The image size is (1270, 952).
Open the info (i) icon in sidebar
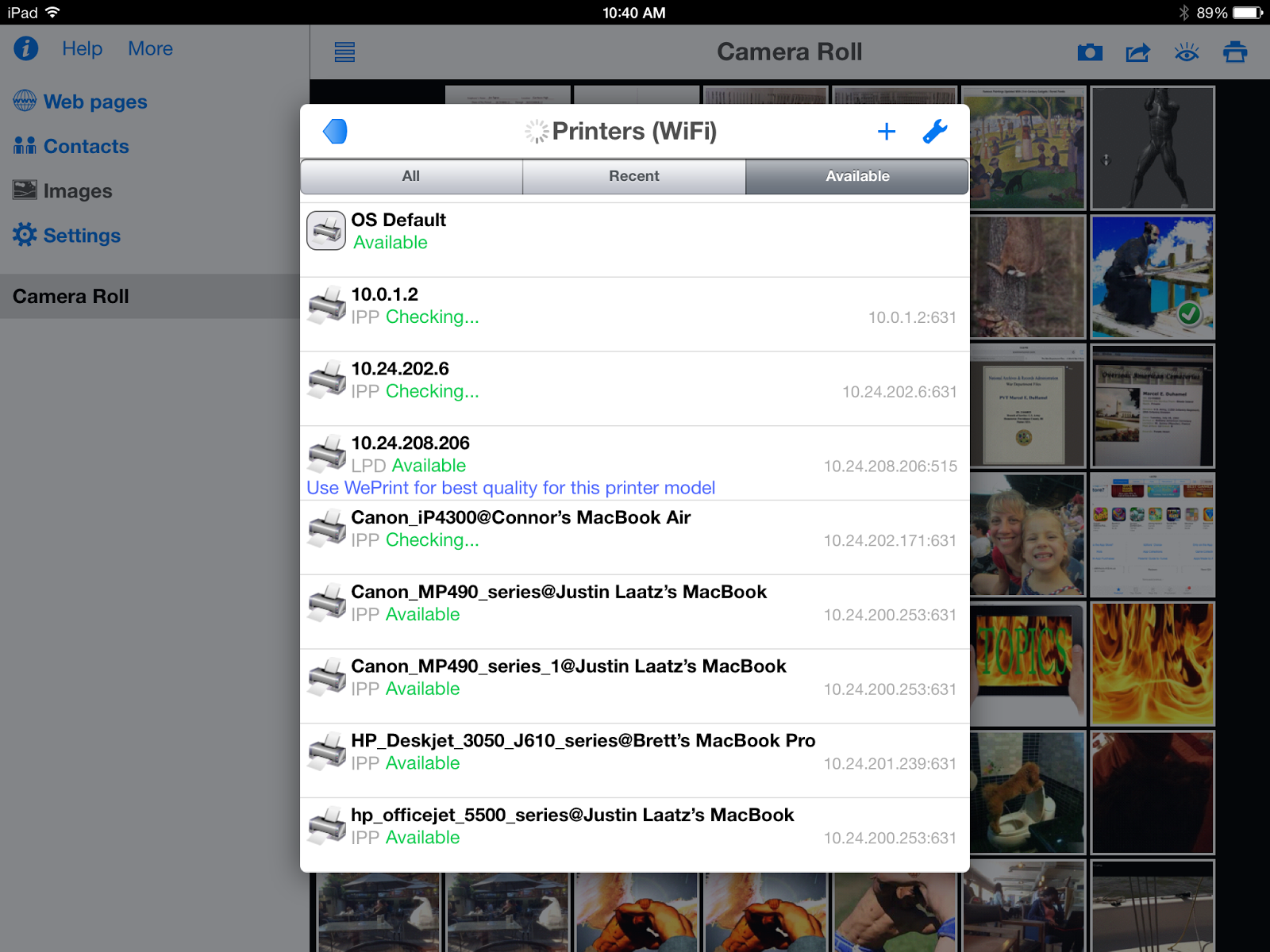[25, 48]
